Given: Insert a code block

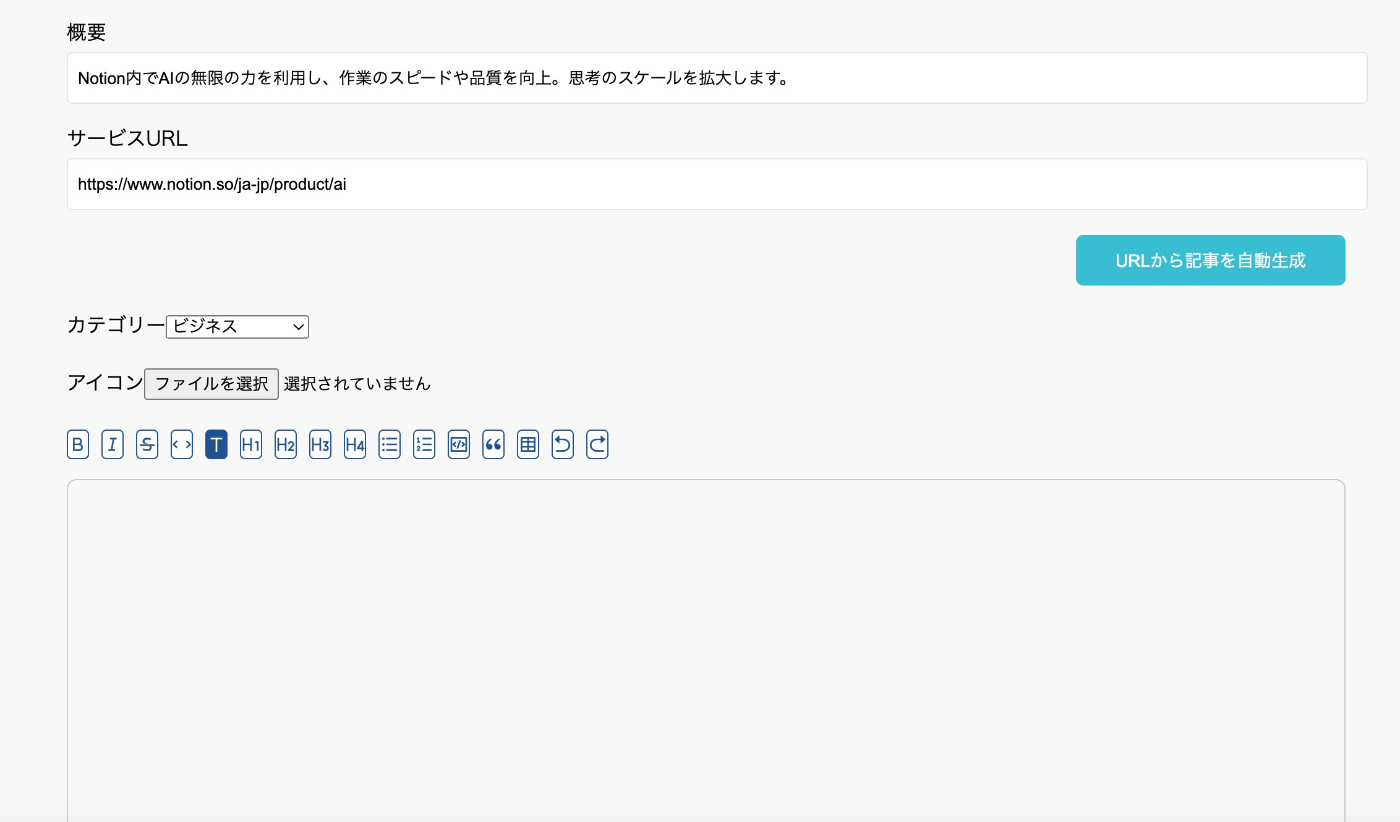Looking at the screenshot, I should coord(459,444).
